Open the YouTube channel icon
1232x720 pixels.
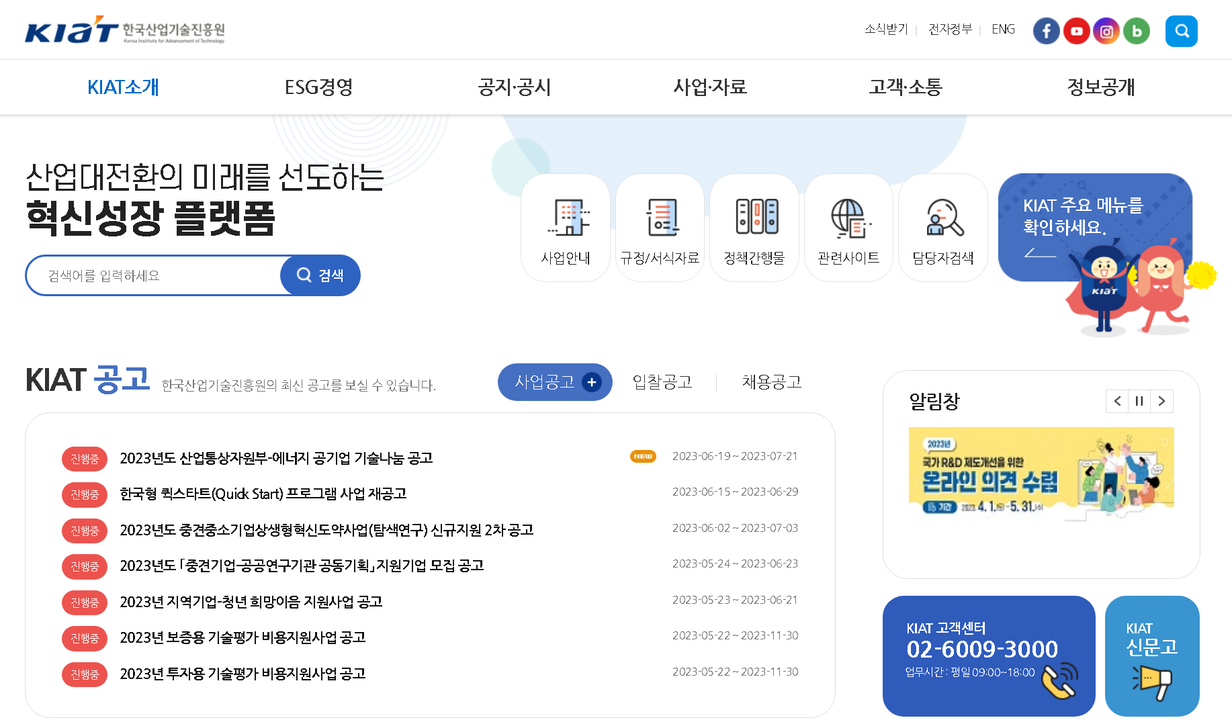click(x=1076, y=31)
